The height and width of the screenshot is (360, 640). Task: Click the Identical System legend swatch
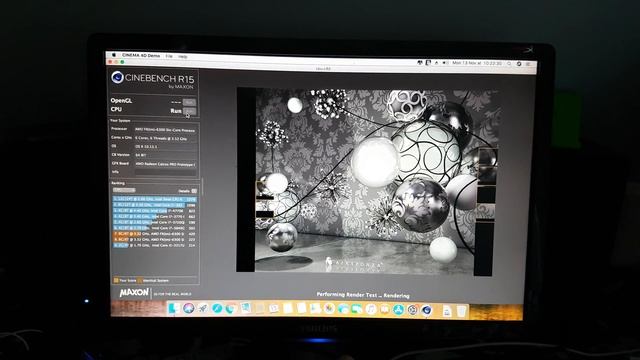pyautogui.click(x=140, y=280)
